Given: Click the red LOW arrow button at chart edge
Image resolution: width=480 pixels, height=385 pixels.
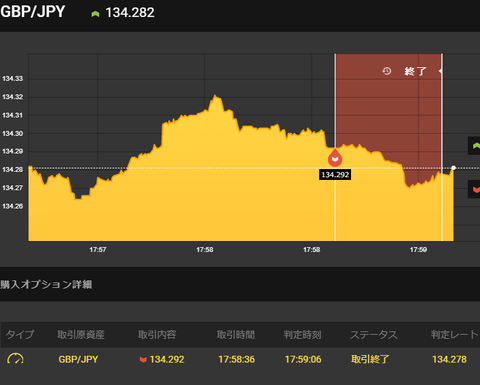Looking at the screenshot, I should [475, 189].
